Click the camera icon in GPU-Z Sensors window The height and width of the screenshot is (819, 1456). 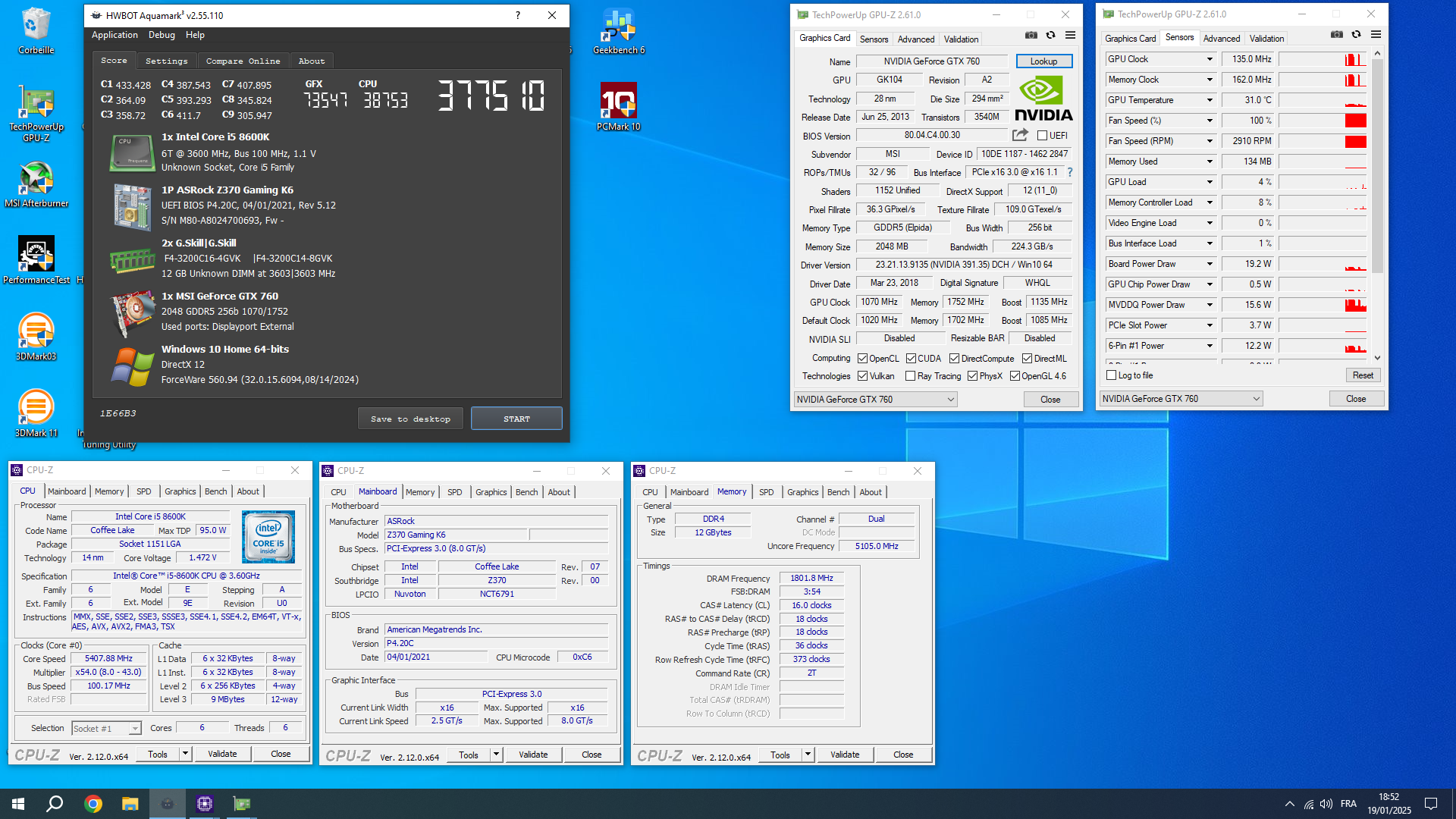point(1337,34)
